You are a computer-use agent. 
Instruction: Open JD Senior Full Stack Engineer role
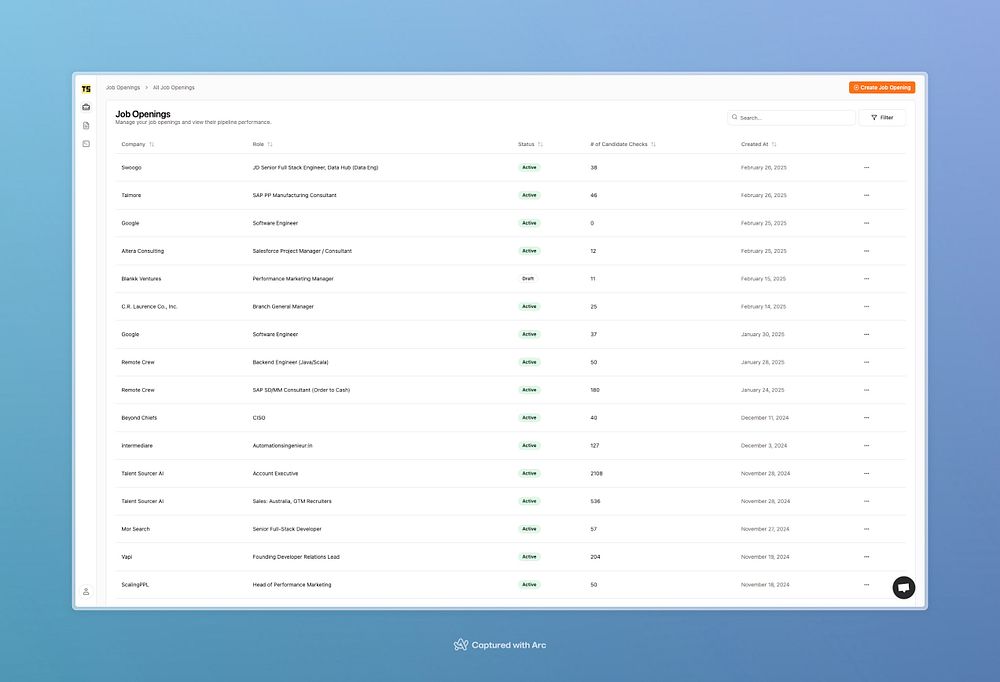pyautogui.click(x=315, y=168)
